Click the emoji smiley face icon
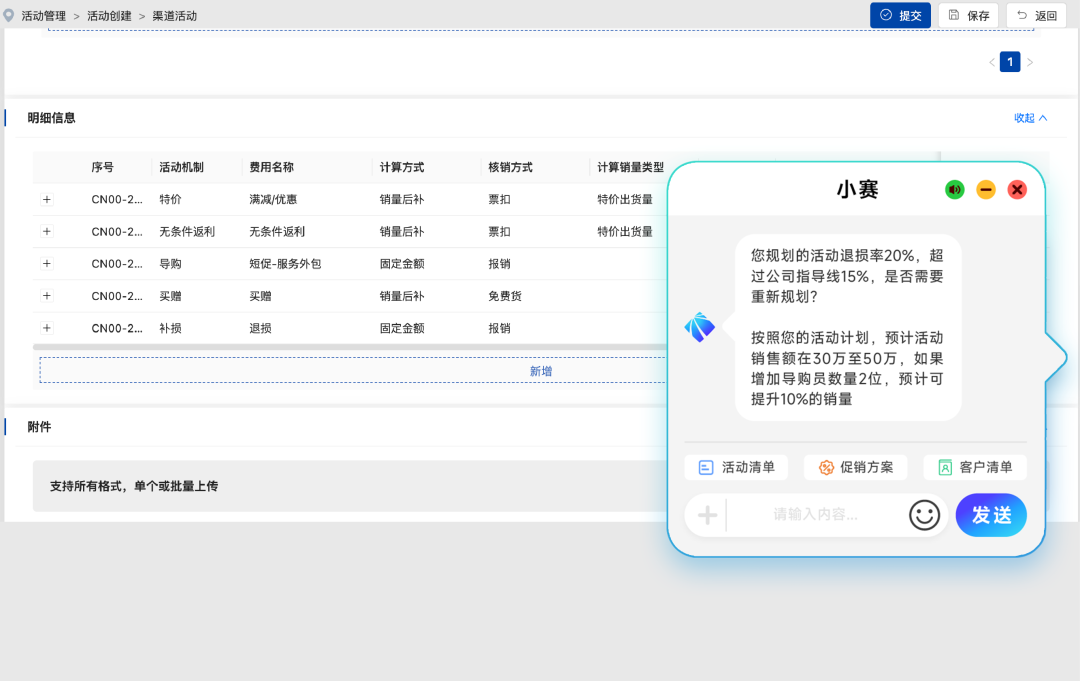 (924, 515)
